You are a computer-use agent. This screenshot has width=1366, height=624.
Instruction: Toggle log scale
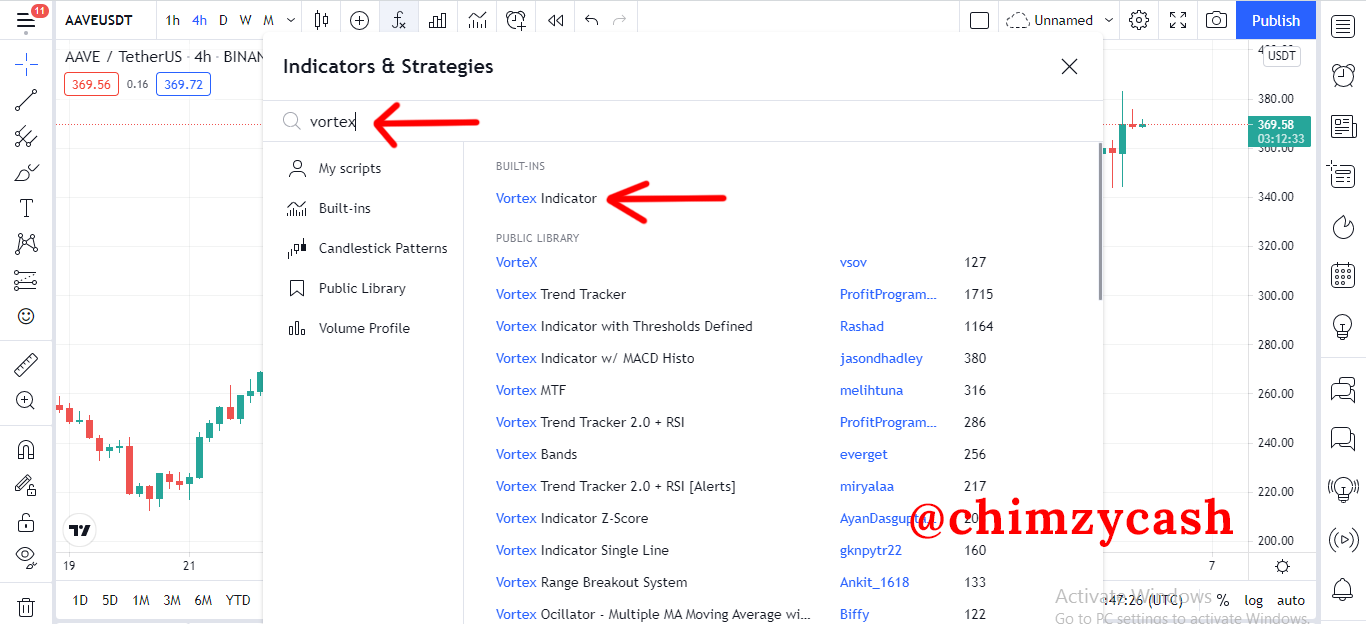(x=1253, y=600)
